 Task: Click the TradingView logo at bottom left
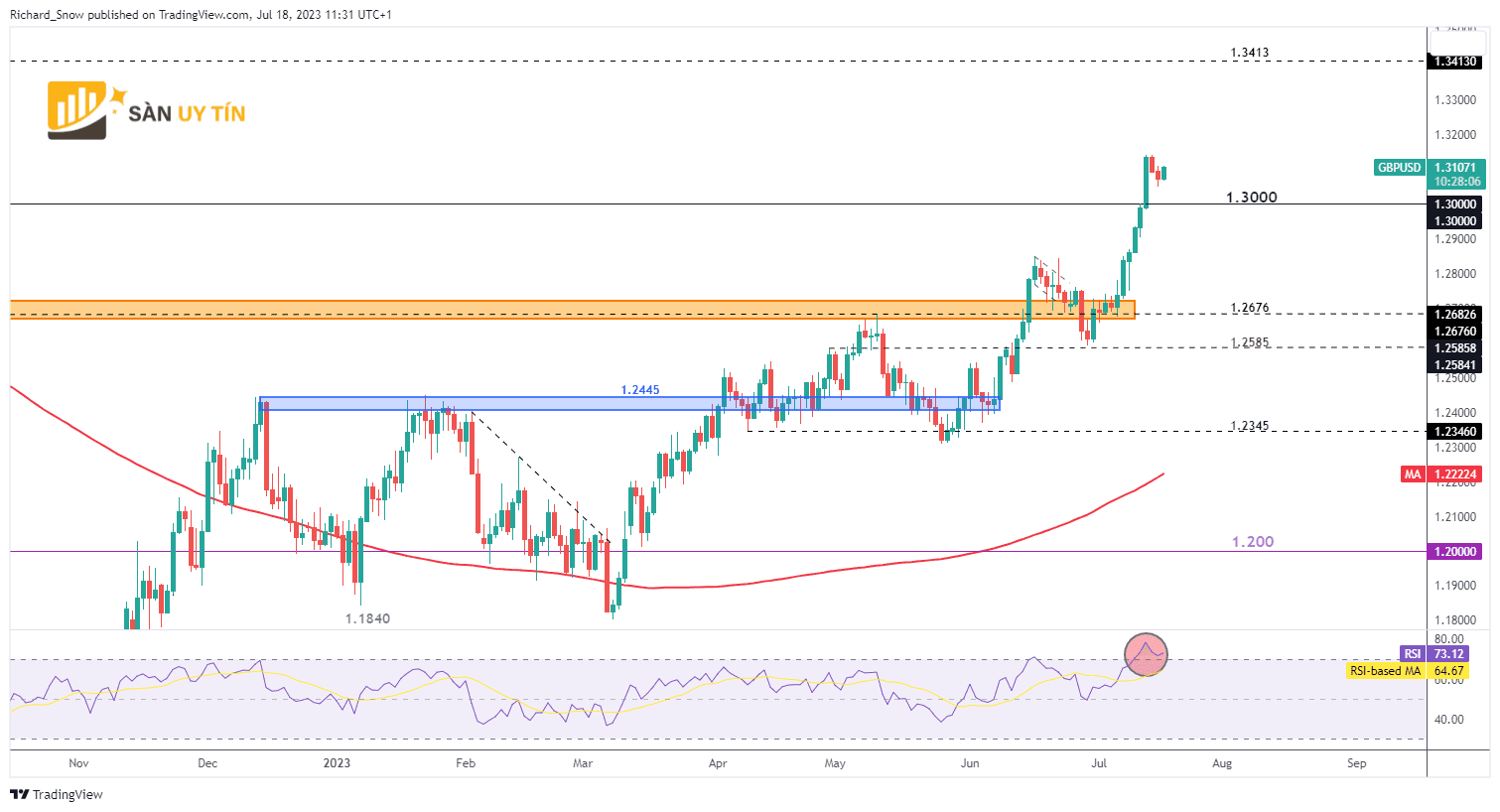click(57, 794)
